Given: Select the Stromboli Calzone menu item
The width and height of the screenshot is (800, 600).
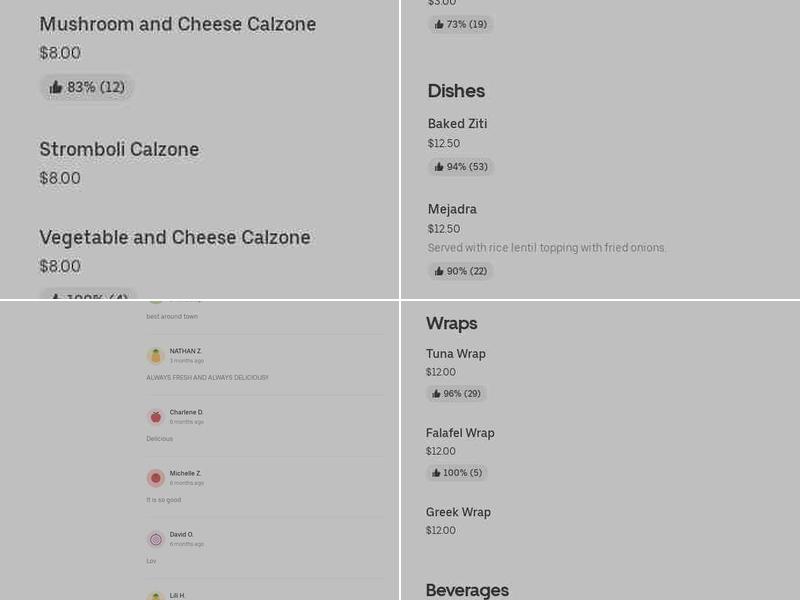Looking at the screenshot, I should coord(119,149).
